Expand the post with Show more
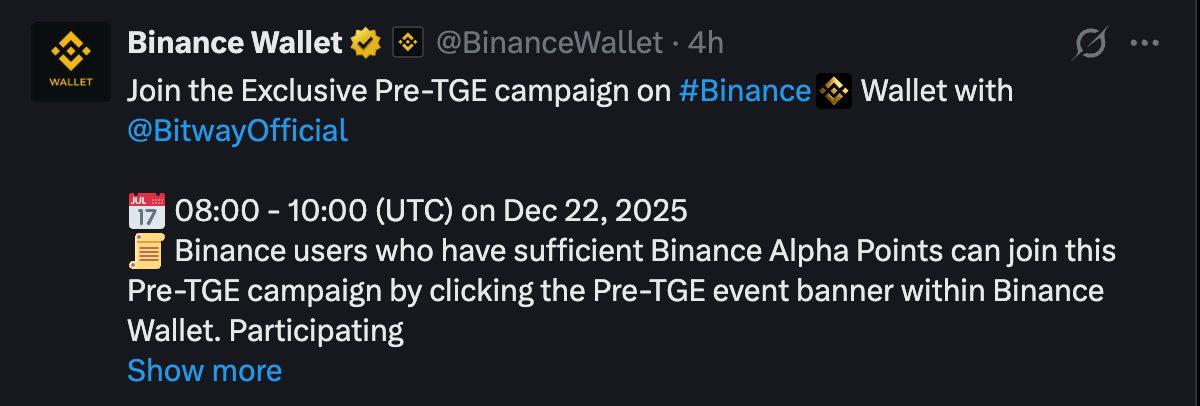 (205, 371)
